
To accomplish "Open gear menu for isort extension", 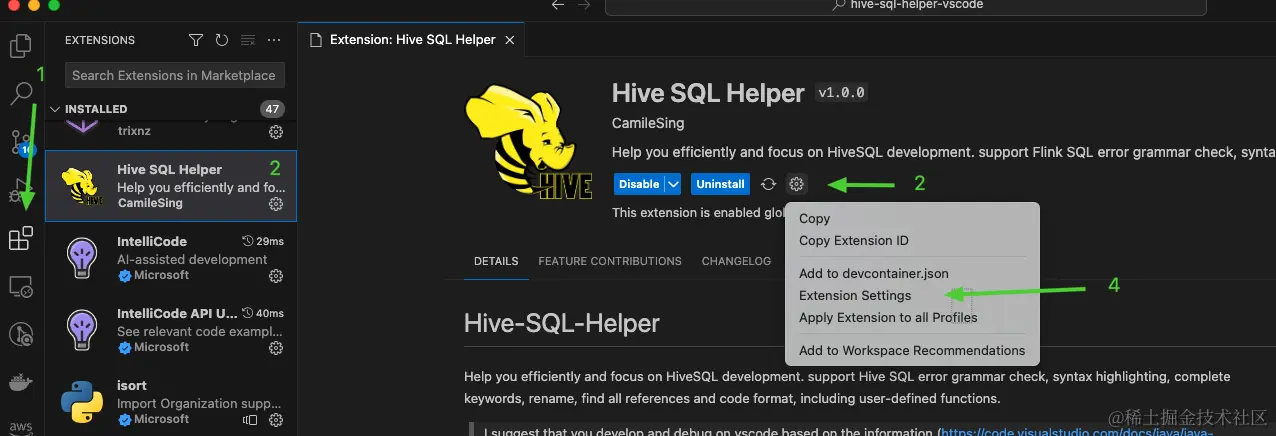I will [276, 420].
